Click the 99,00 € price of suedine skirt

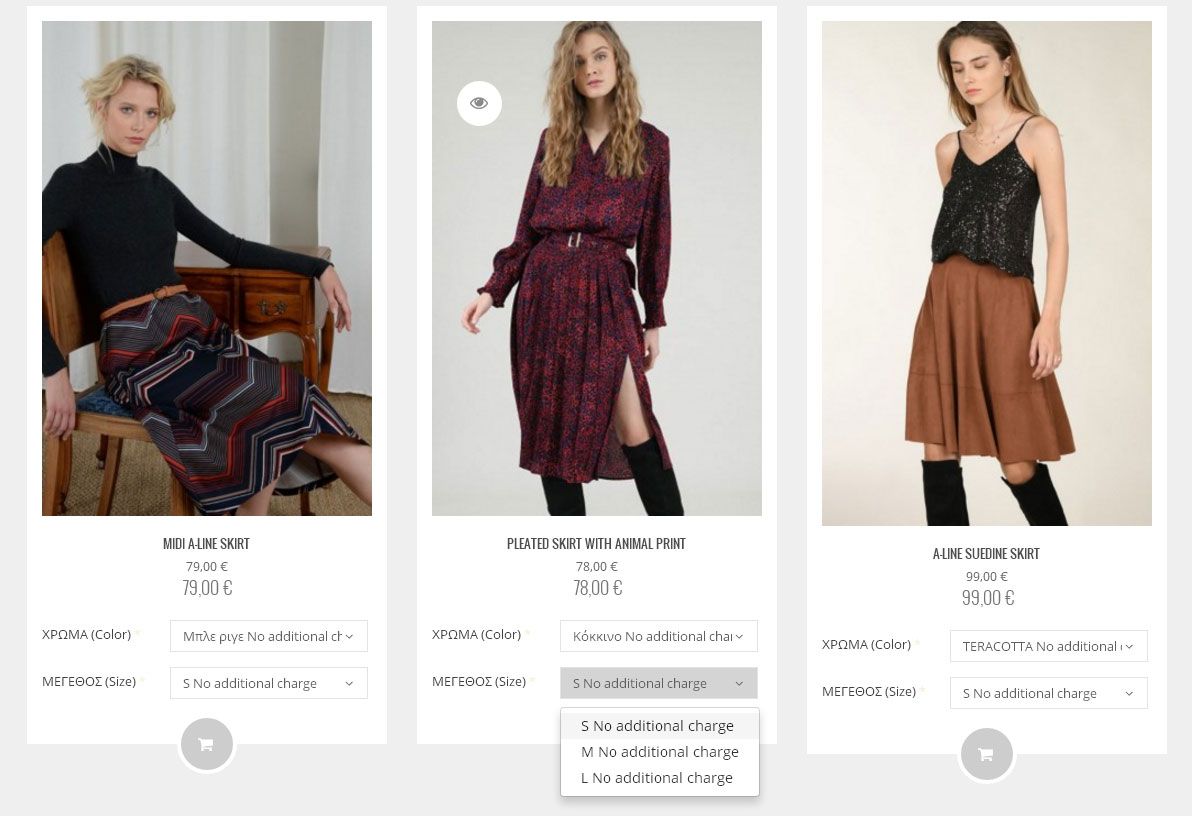pyautogui.click(x=987, y=598)
